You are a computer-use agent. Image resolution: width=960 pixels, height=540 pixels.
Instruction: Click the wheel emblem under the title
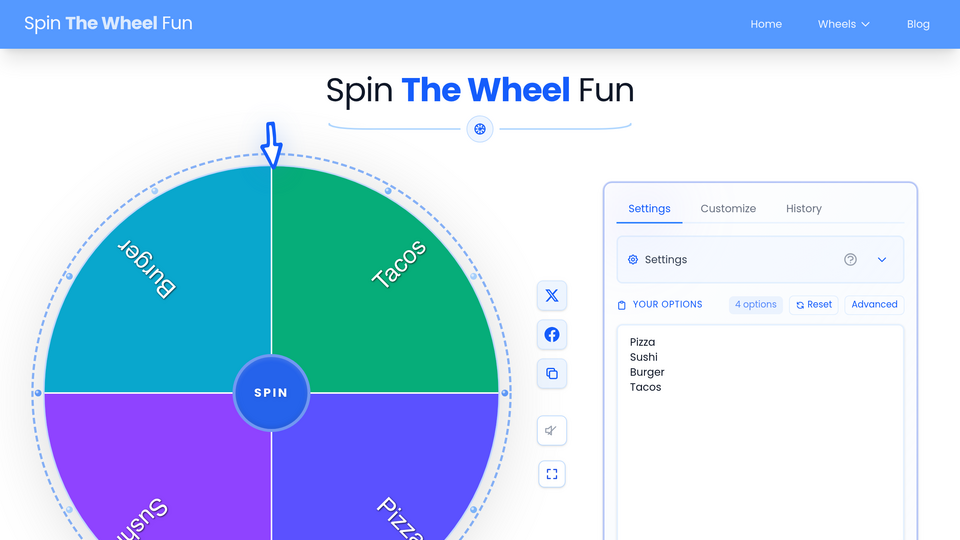click(480, 129)
